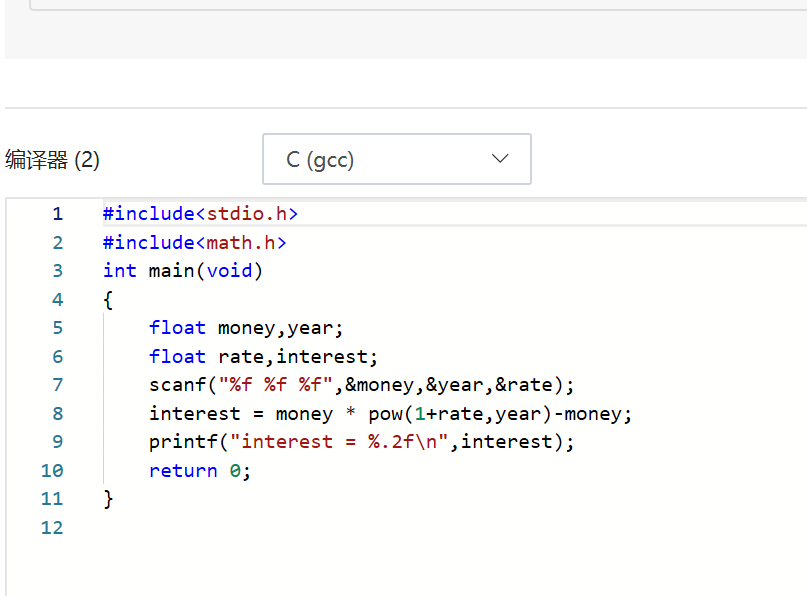Click the printf statement on line 9
Screen dimensions: 807x596
[x=361, y=442]
